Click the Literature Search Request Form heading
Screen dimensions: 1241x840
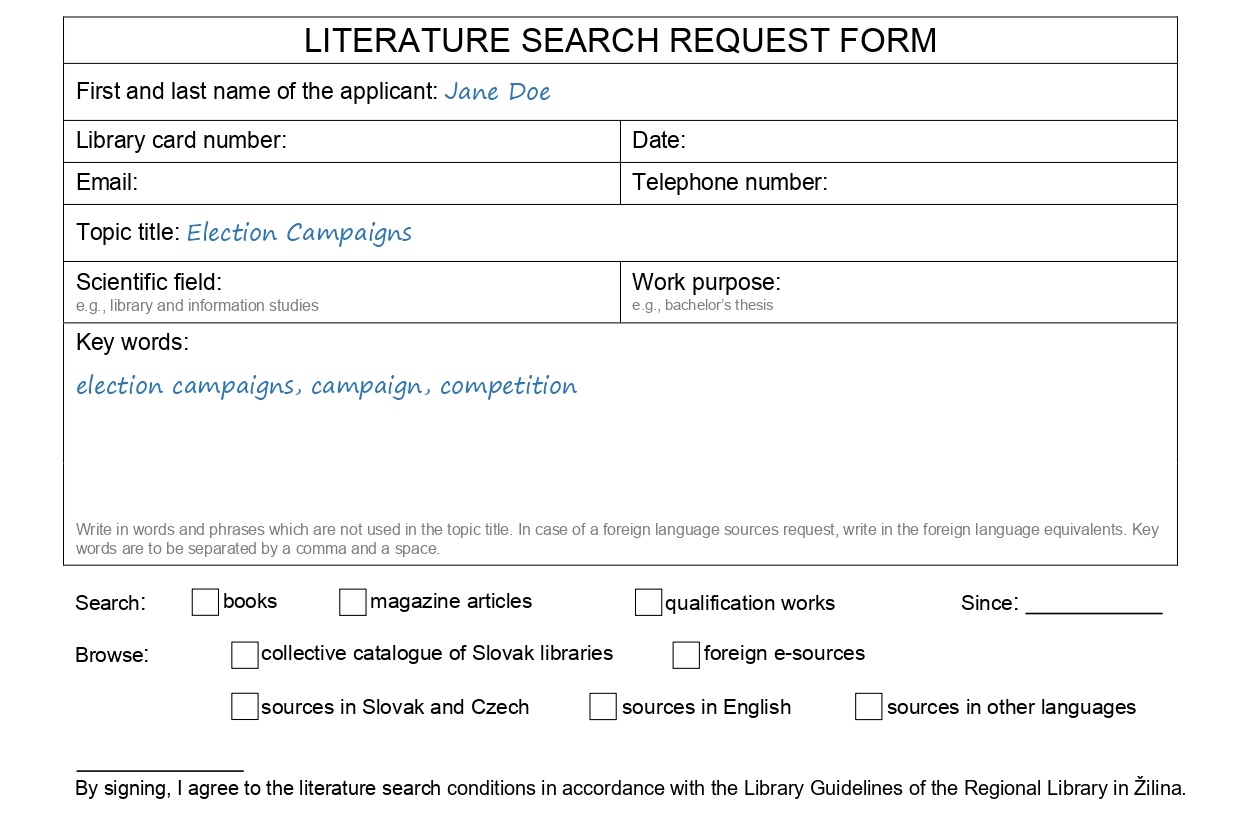(620, 40)
